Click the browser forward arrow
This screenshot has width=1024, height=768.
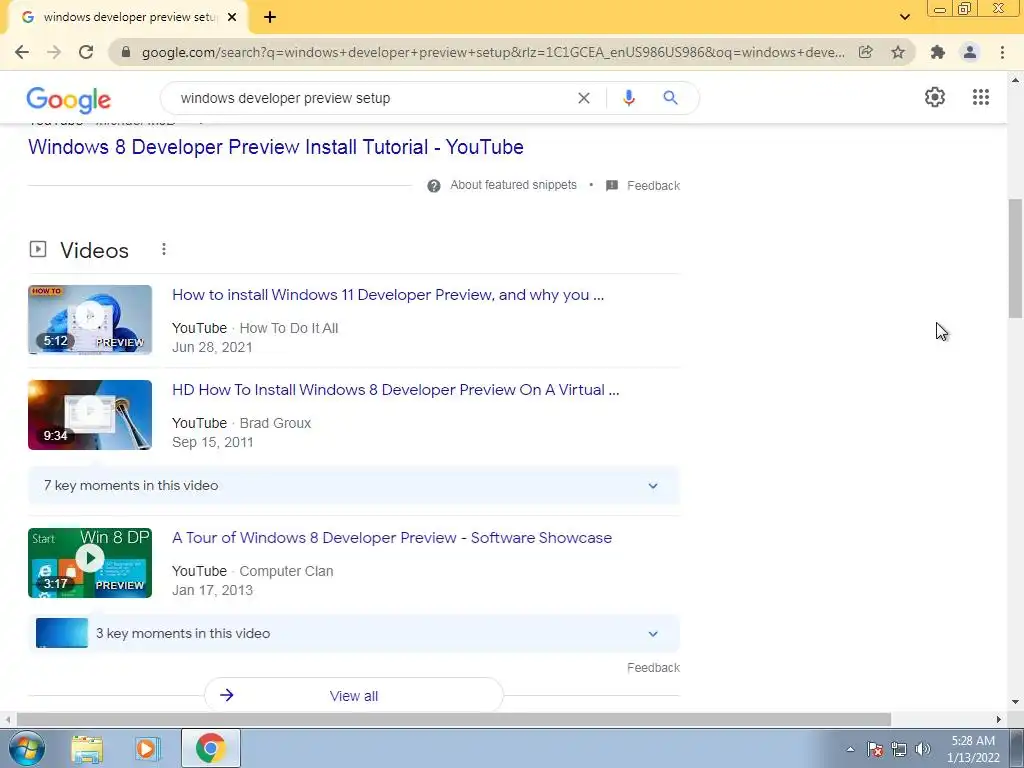(54, 52)
